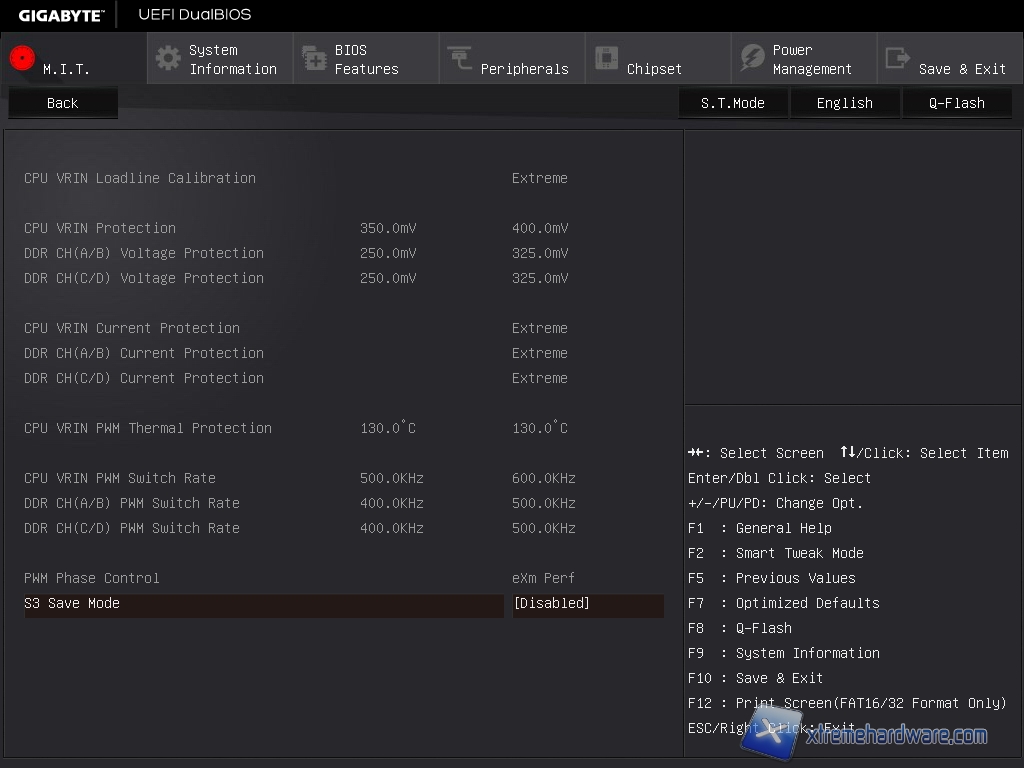The width and height of the screenshot is (1024, 768).
Task: Click the Power Management lightning icon
Action: pos(752,58)
